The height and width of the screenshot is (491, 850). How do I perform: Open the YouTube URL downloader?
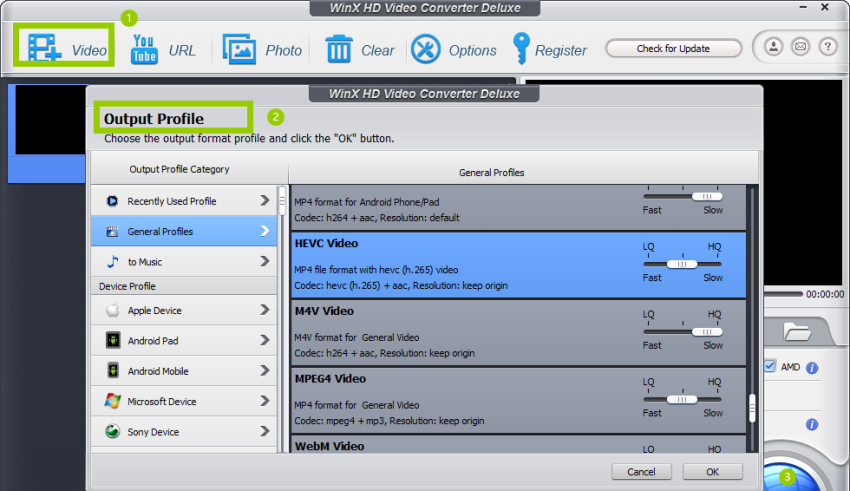pos(145,49)
